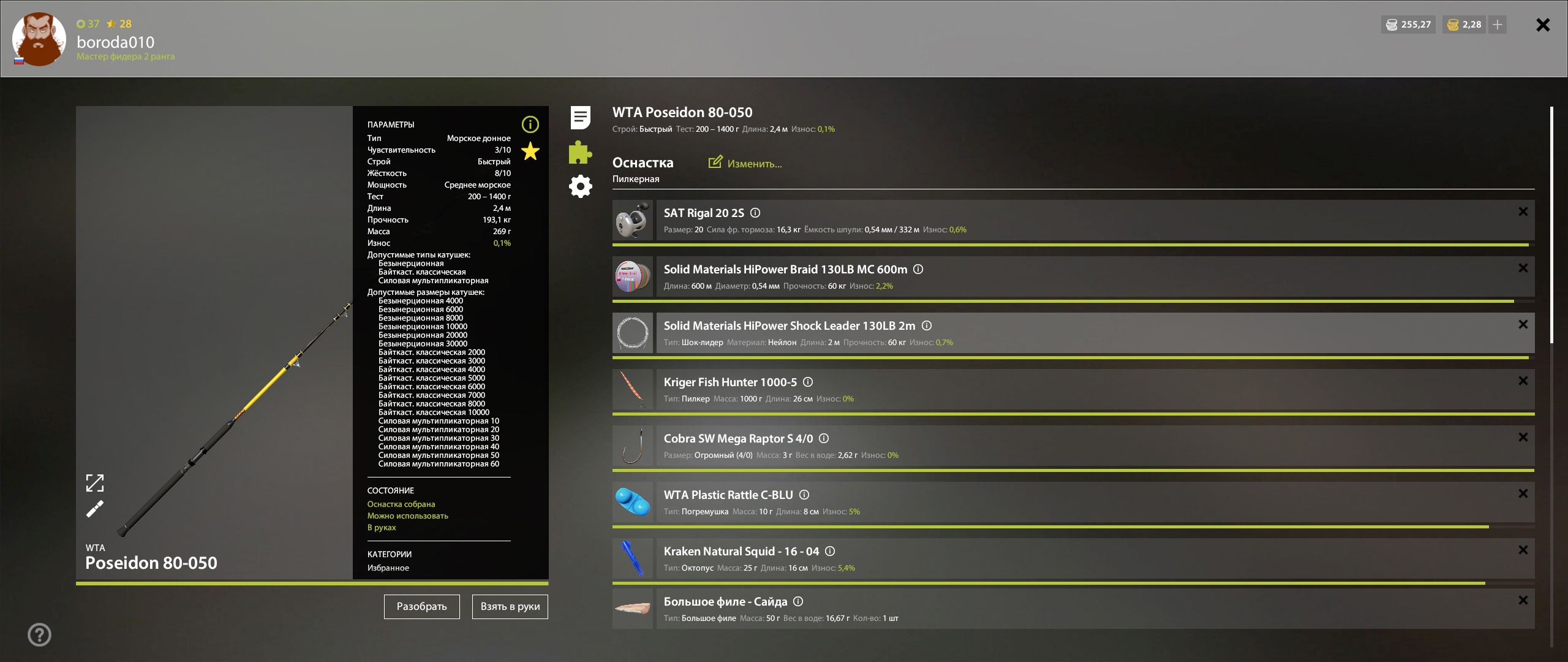Image resolution: width=1568 pixels, height=662 pixels.
Task: Click the Оснастка собрана status text
Action: pos(401,504)
